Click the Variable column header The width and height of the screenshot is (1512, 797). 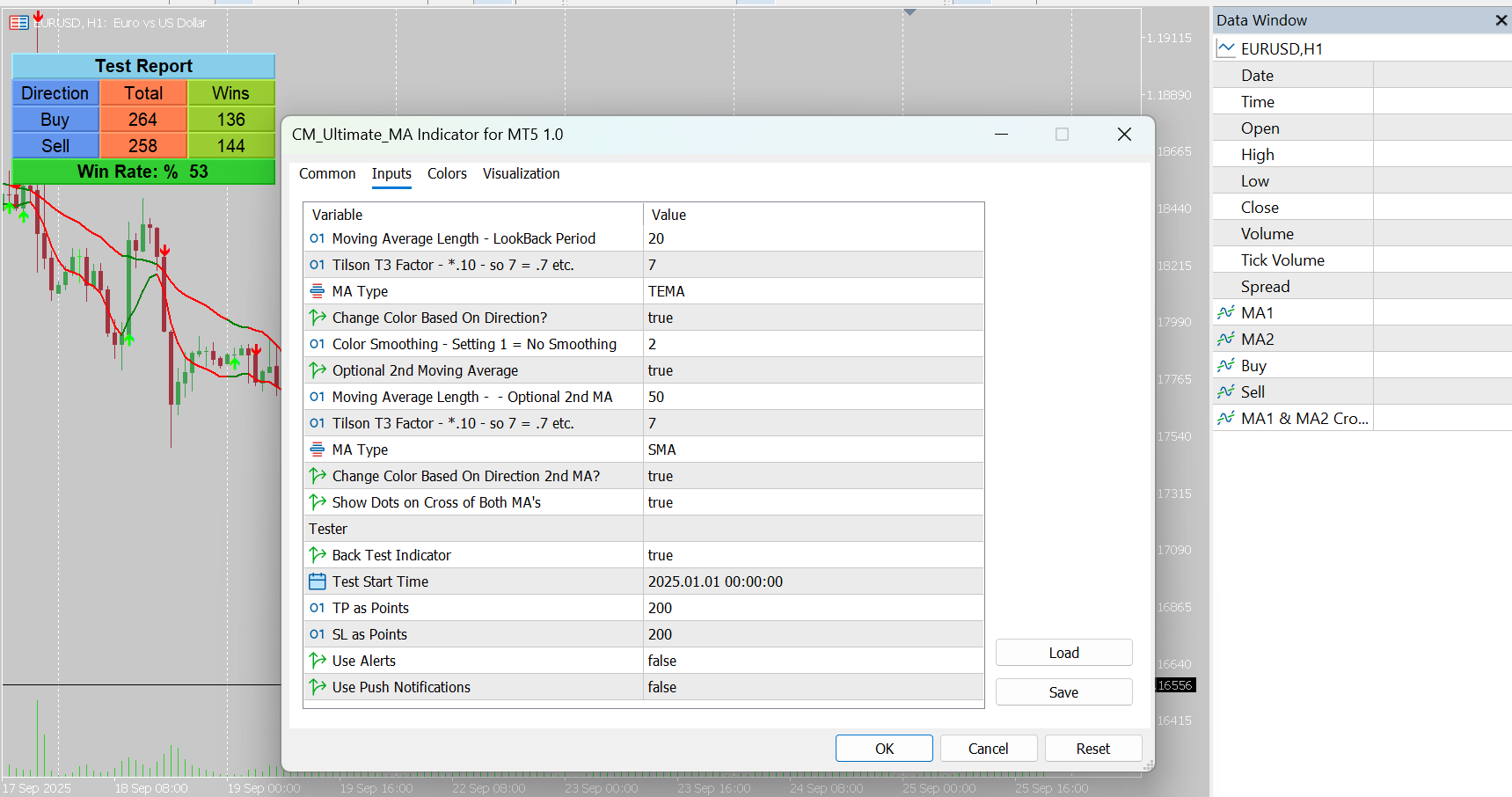click(x=473, y=215)
